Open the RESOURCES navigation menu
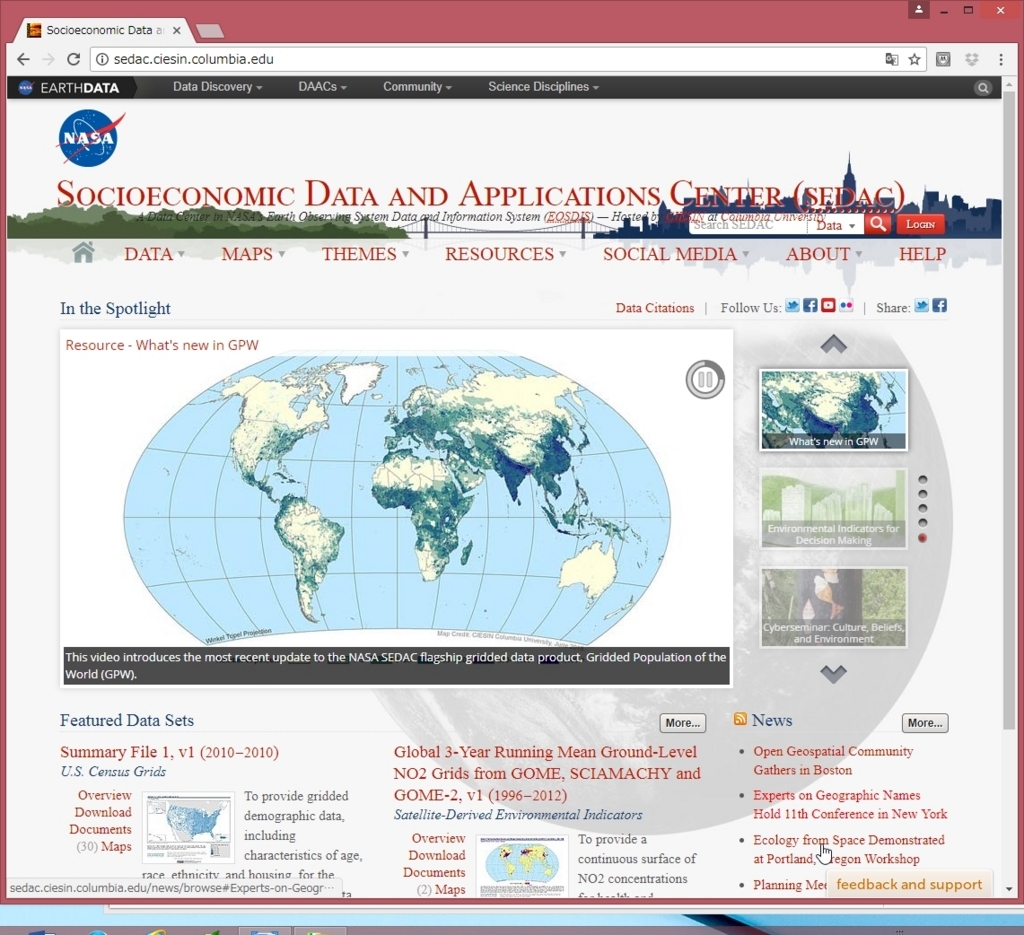 point(505,254)
